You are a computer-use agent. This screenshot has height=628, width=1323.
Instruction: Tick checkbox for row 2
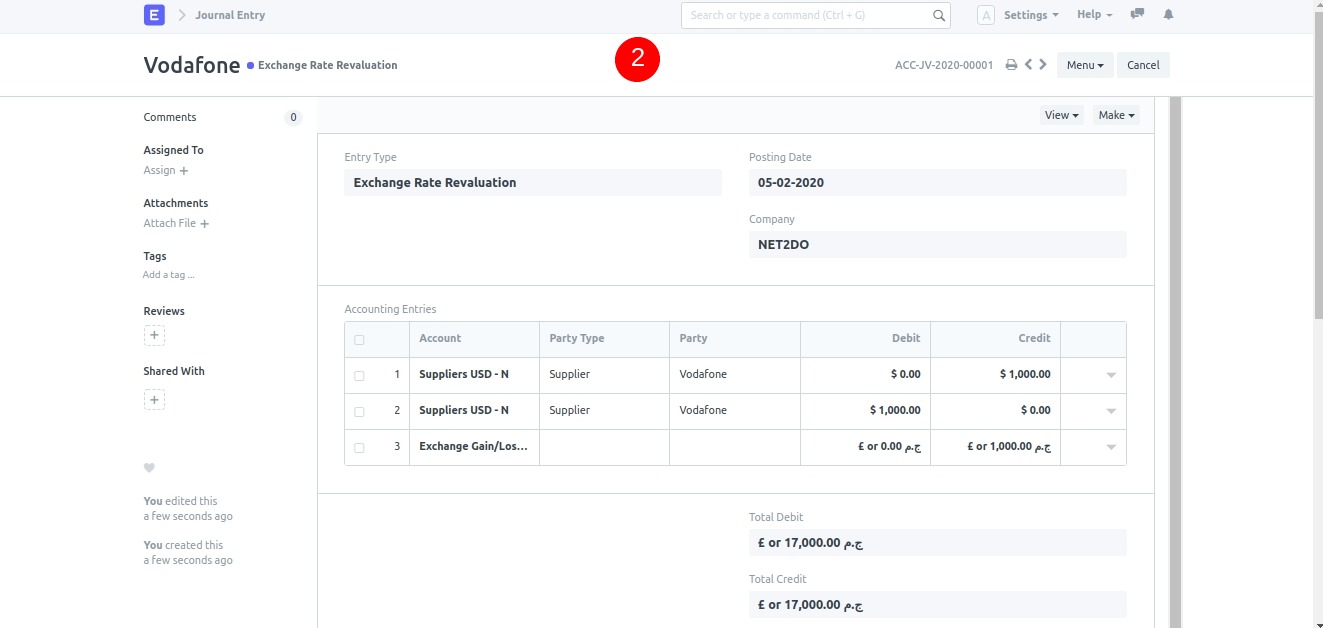tap(359, 412)
